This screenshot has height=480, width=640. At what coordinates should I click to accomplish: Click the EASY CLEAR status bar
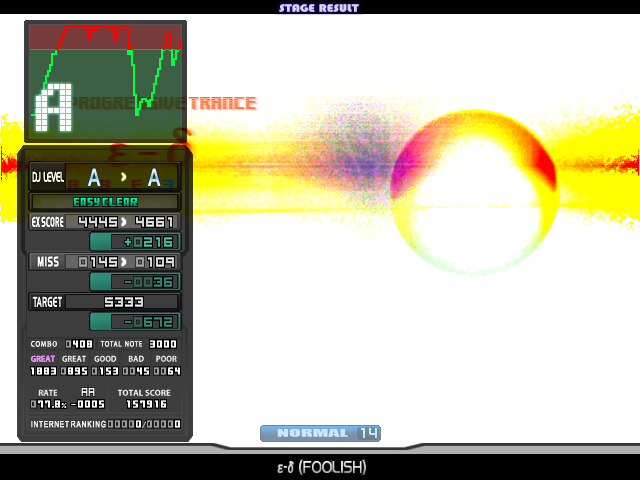coord(105,202)
